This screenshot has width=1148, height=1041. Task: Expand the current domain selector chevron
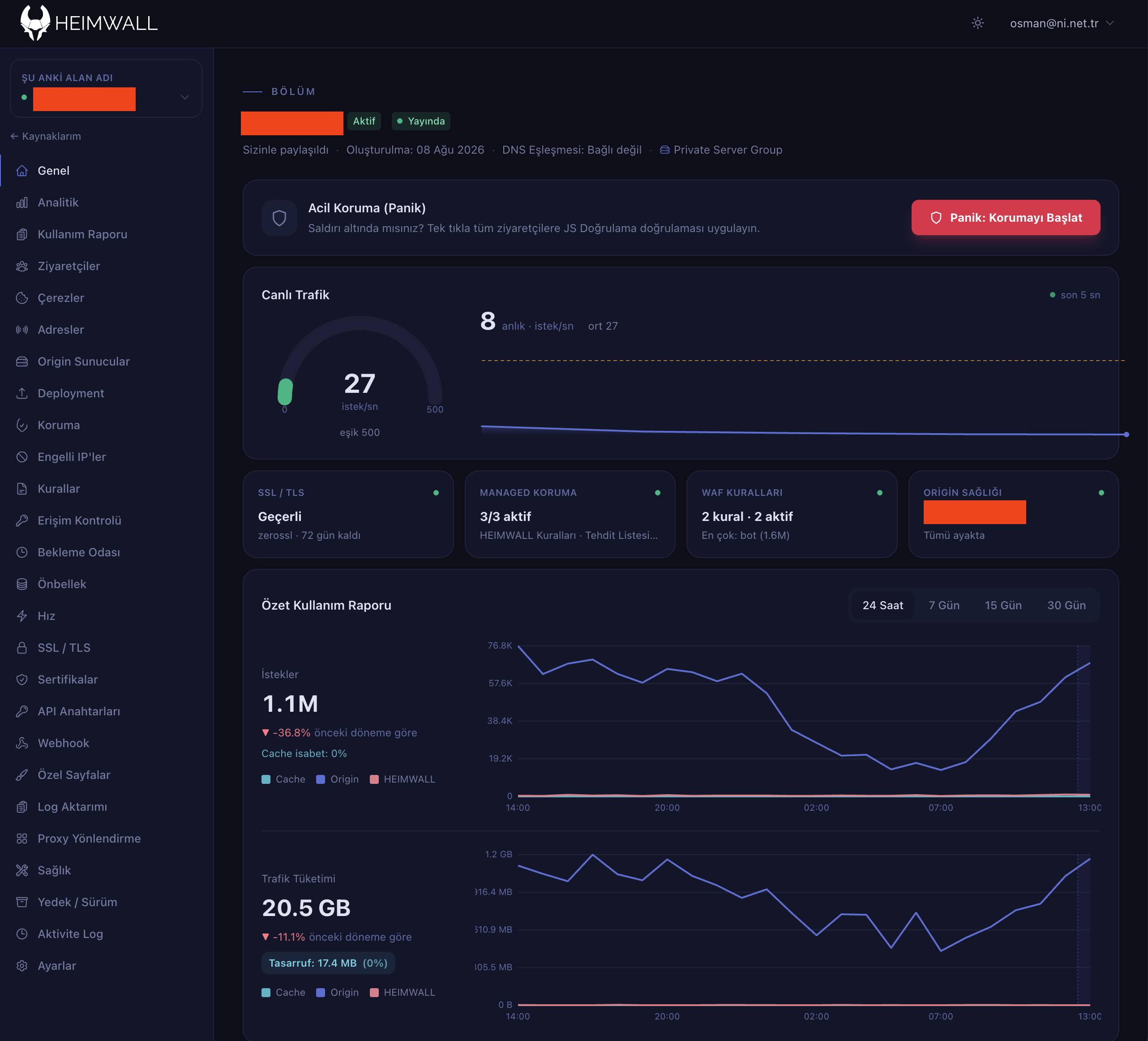pos(184,98)
